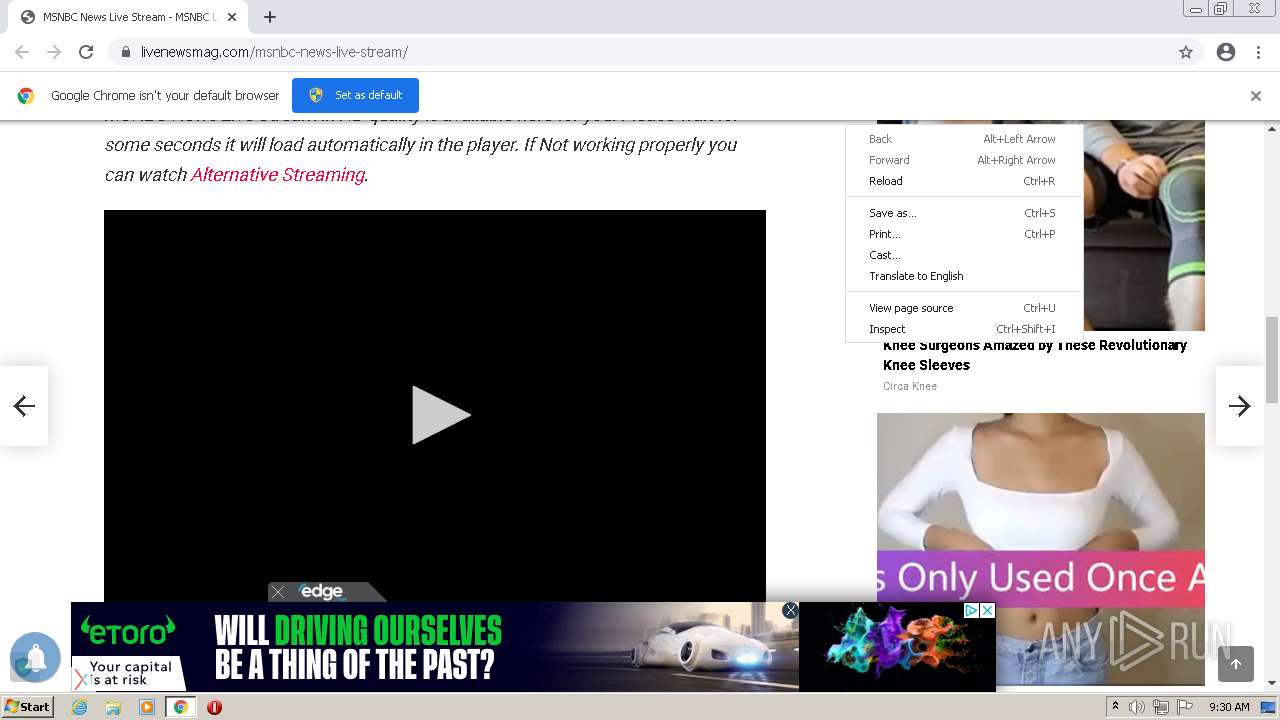Choose Print... from context menu
The height and width of the screenshot is (720, 1280).
(964, 234)
